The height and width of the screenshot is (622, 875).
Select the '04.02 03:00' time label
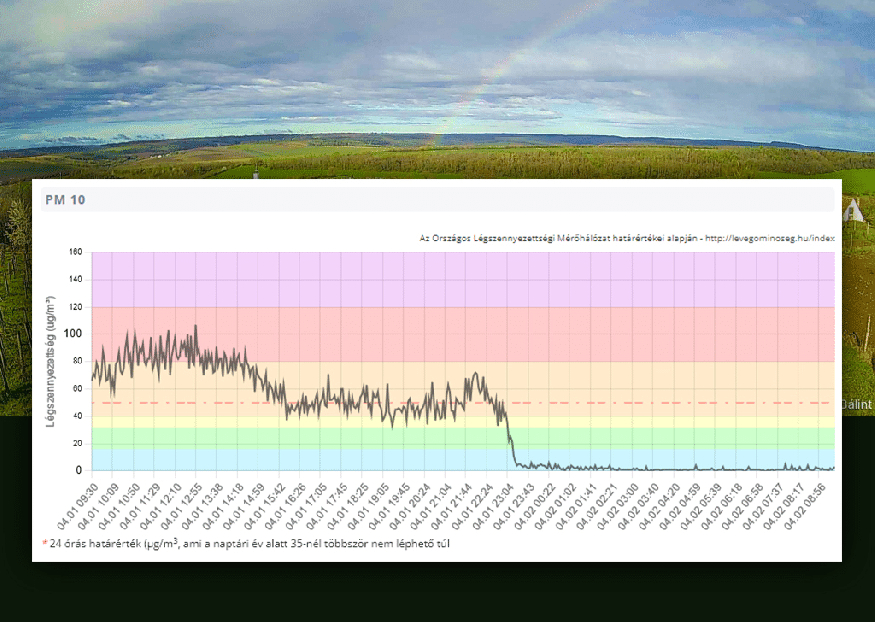pos(618,505)
